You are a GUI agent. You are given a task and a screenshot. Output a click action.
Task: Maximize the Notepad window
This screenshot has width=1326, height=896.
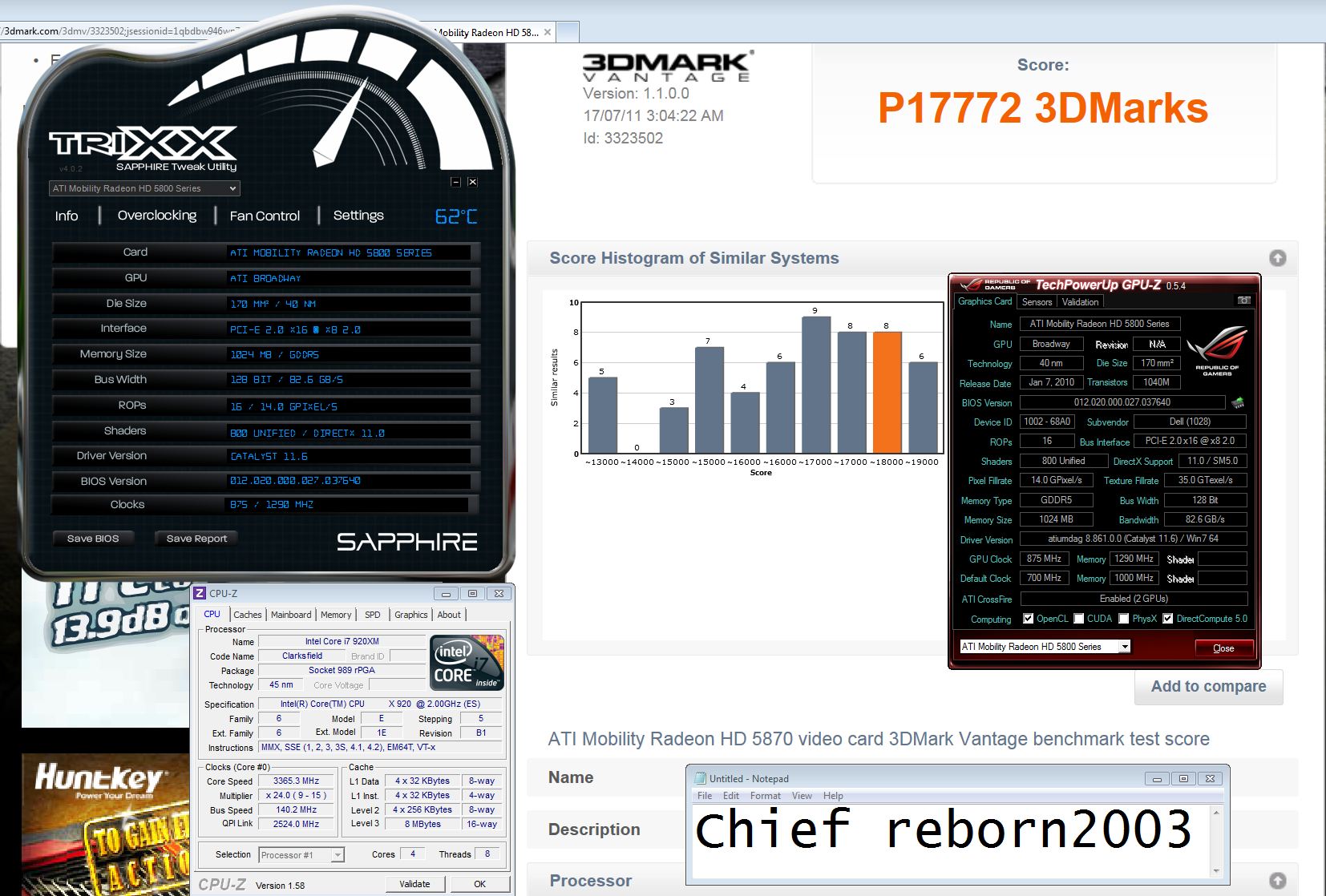[x=1183, y=778]
